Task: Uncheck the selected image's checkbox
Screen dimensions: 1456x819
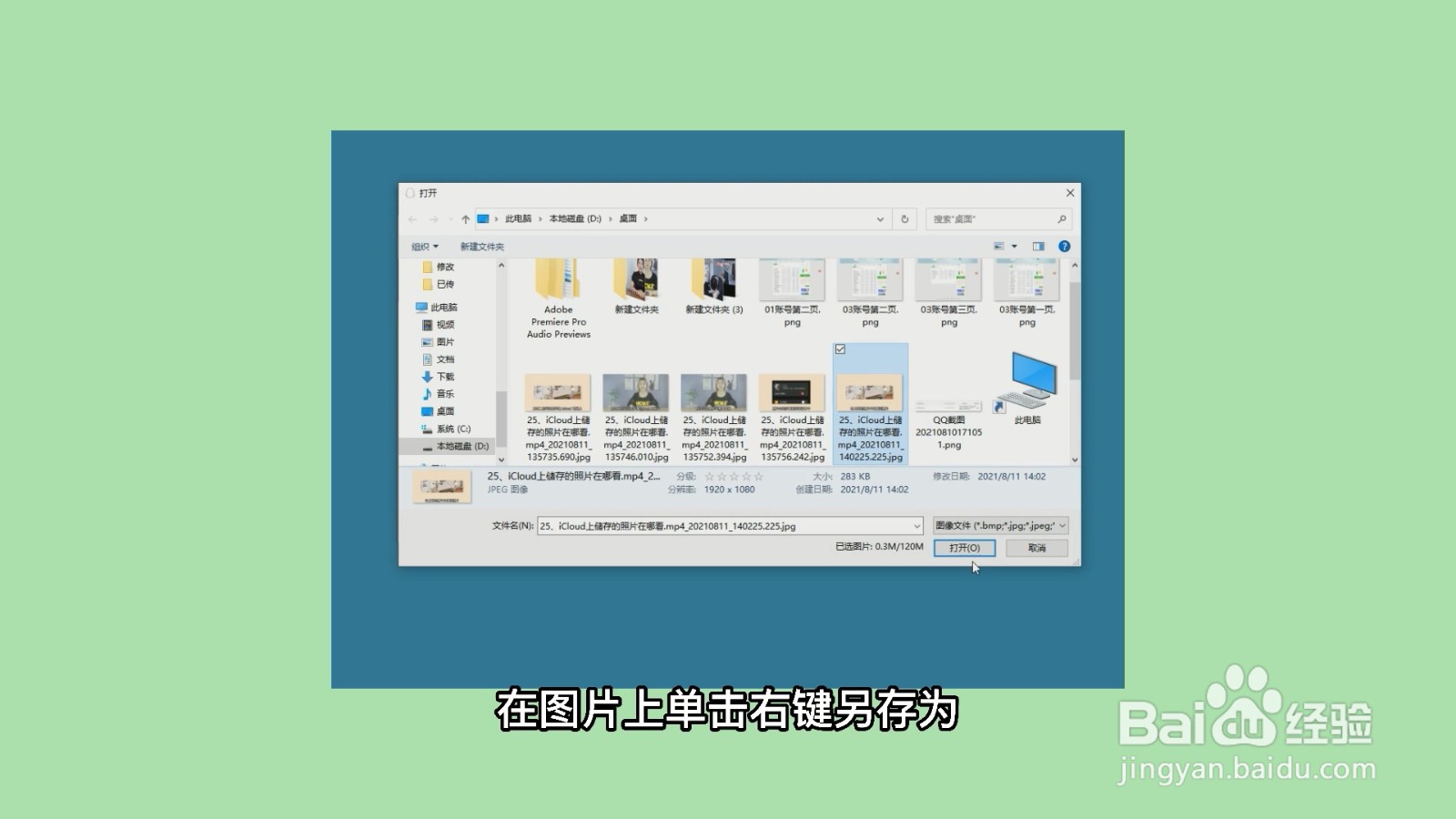Action: point(842,347)
